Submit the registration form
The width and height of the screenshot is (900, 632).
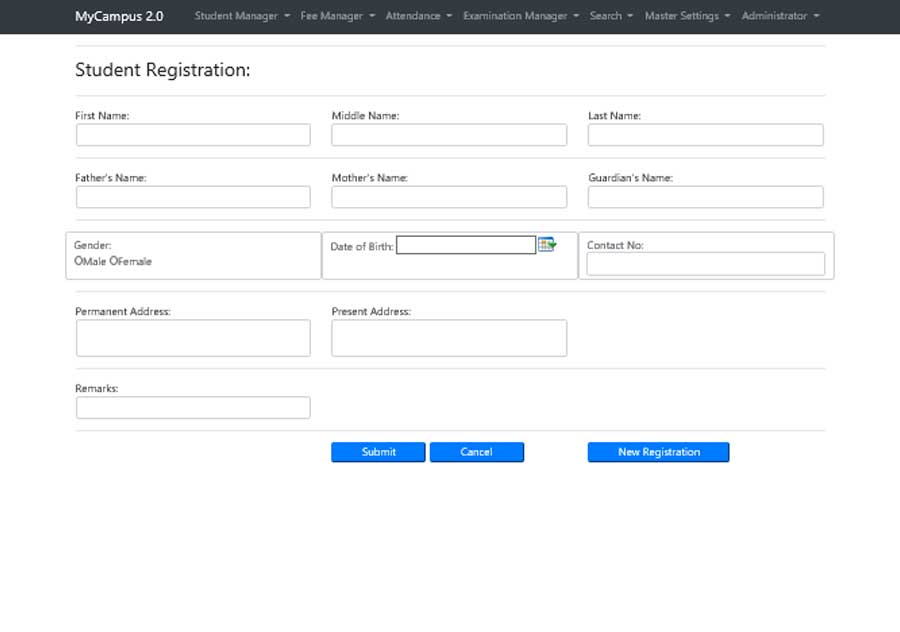pos(378,452)
